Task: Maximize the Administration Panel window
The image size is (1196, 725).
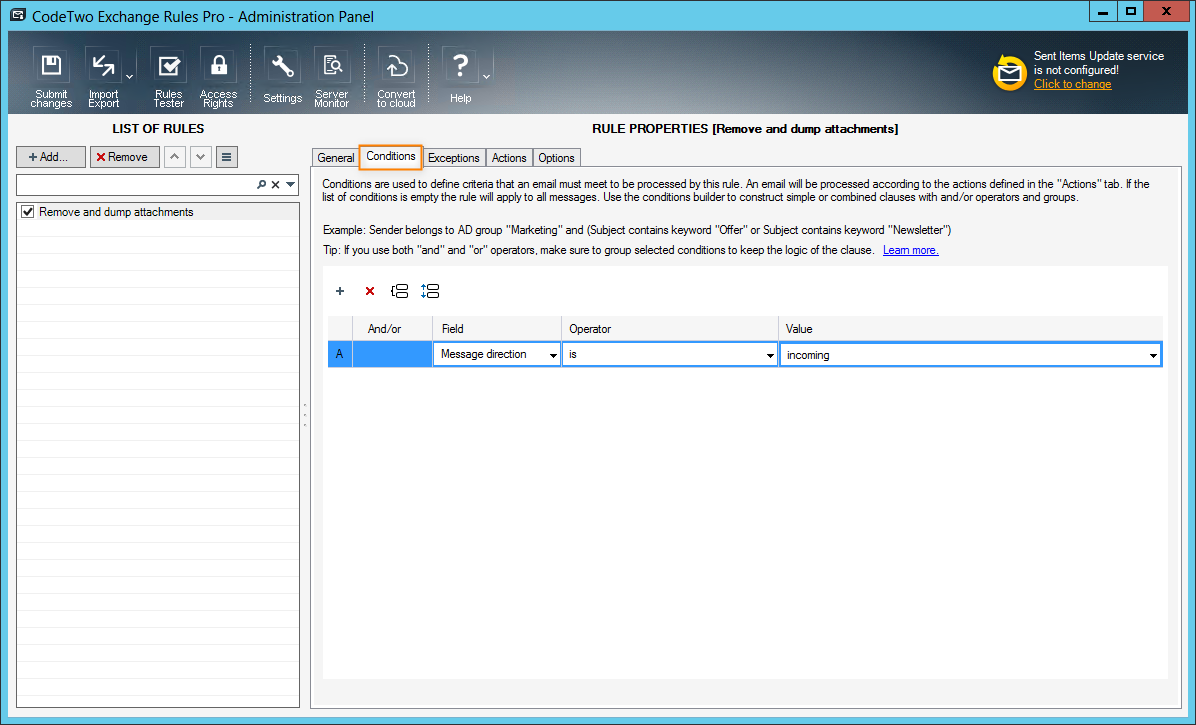Action: [x=1131, y=11]
